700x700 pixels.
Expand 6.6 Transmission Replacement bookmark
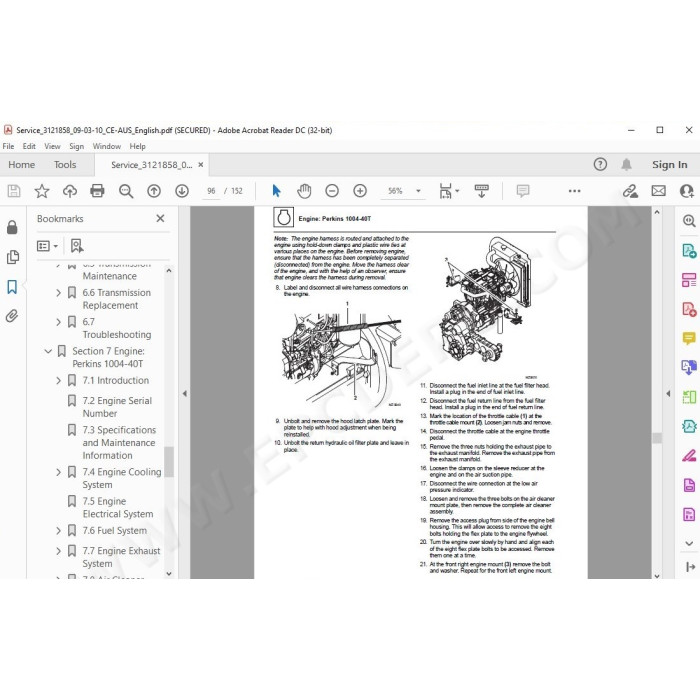tap(58, 293)
